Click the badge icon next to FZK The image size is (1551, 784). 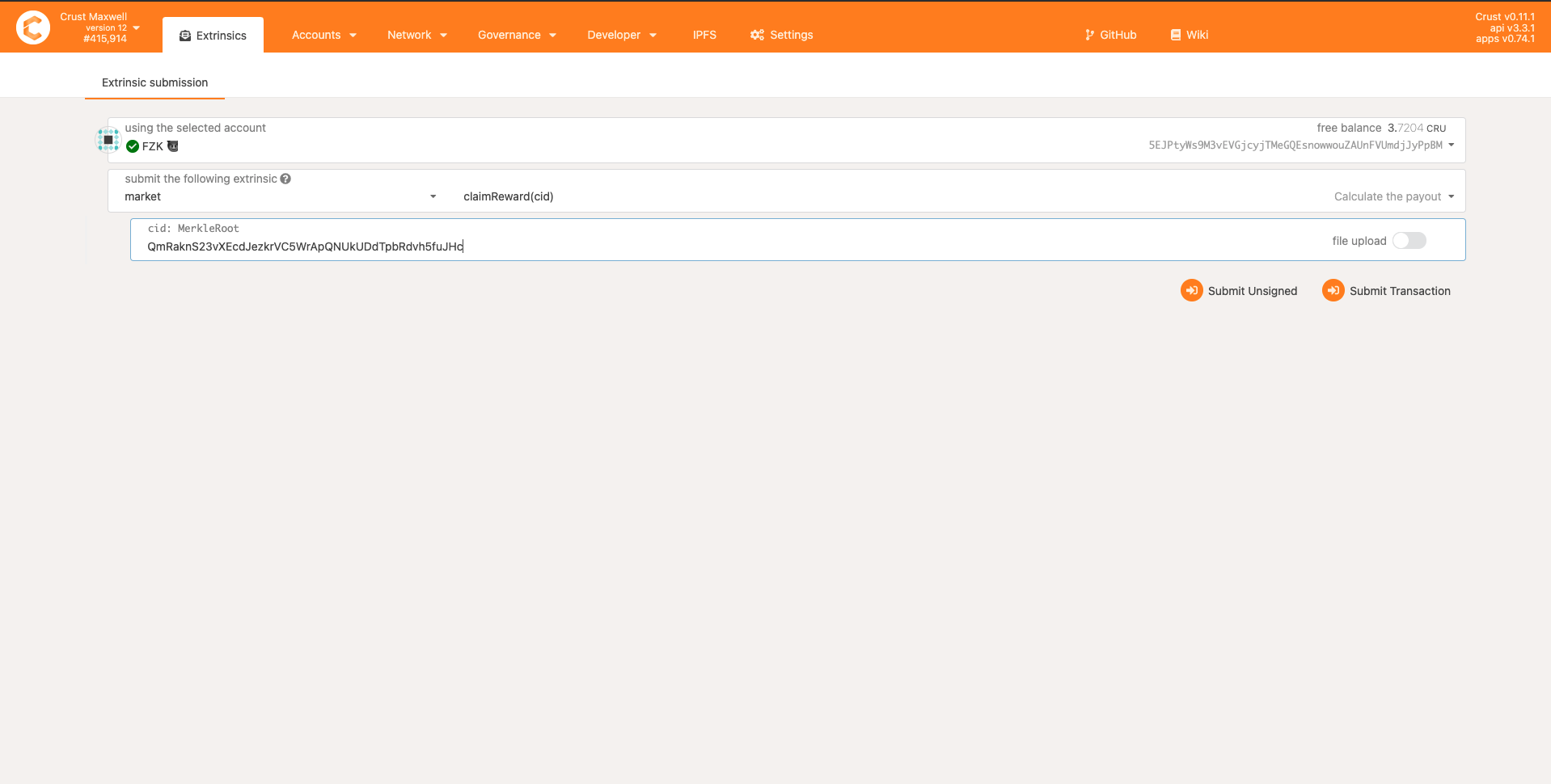point(172,146)
